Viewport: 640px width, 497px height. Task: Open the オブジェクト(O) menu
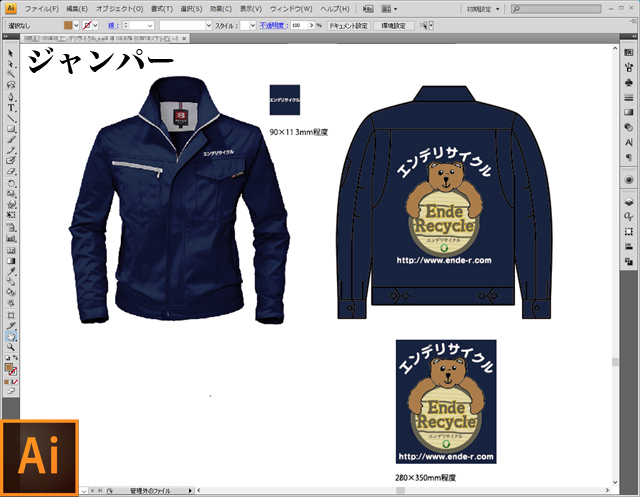click(119, 9)
